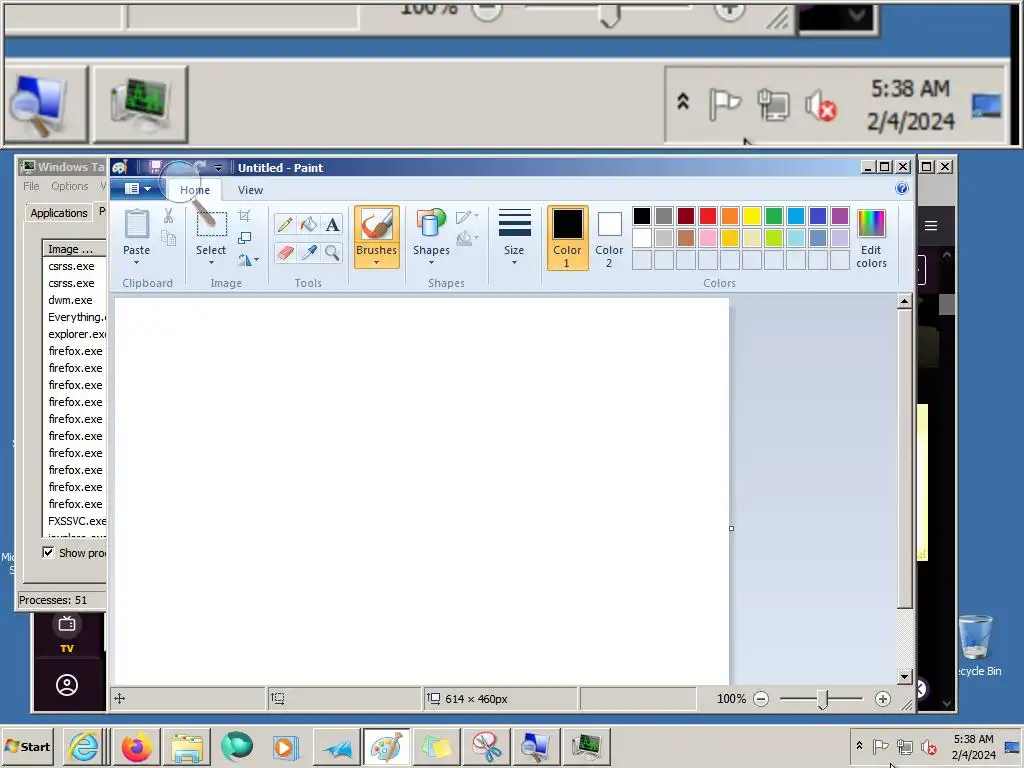This screenshot has height=768, width=1024.
Task: Click the scroll down arrow in Paint canvas
Action: pos(904,677)
